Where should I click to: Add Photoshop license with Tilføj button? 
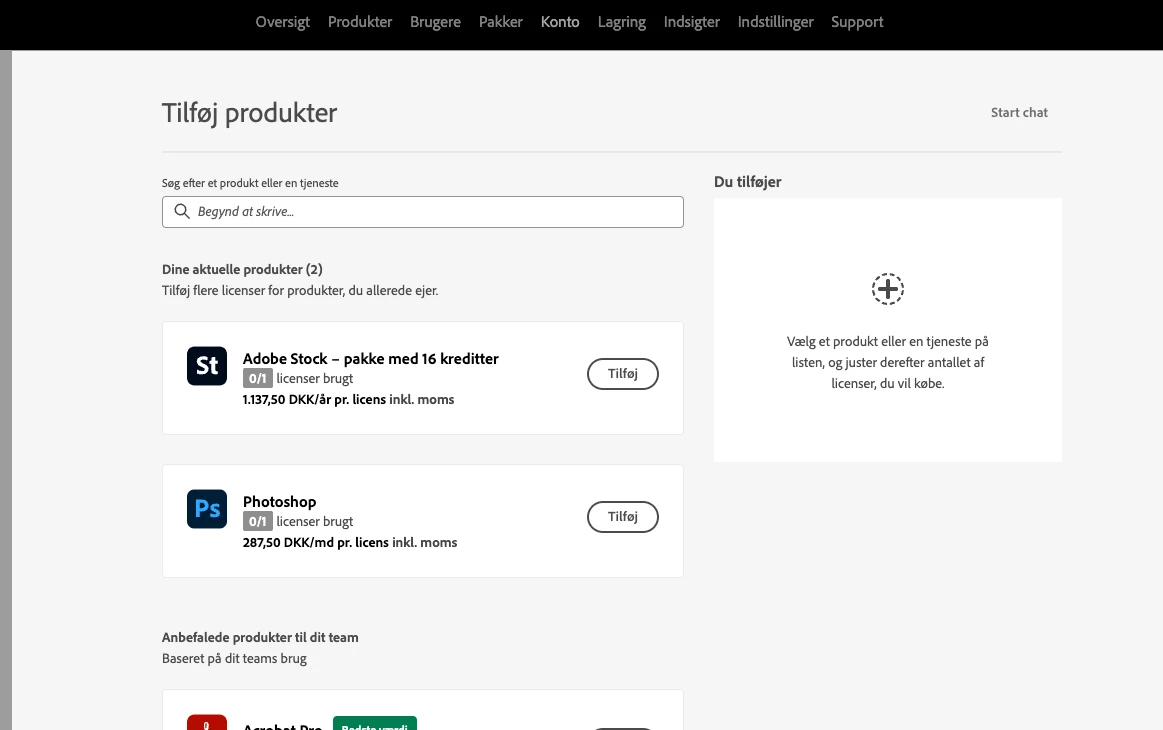(623, 517)
